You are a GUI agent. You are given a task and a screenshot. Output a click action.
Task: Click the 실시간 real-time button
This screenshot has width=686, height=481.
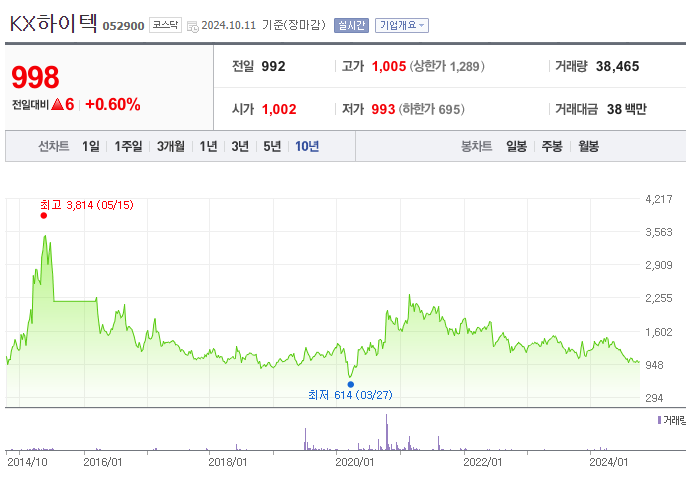351,25
